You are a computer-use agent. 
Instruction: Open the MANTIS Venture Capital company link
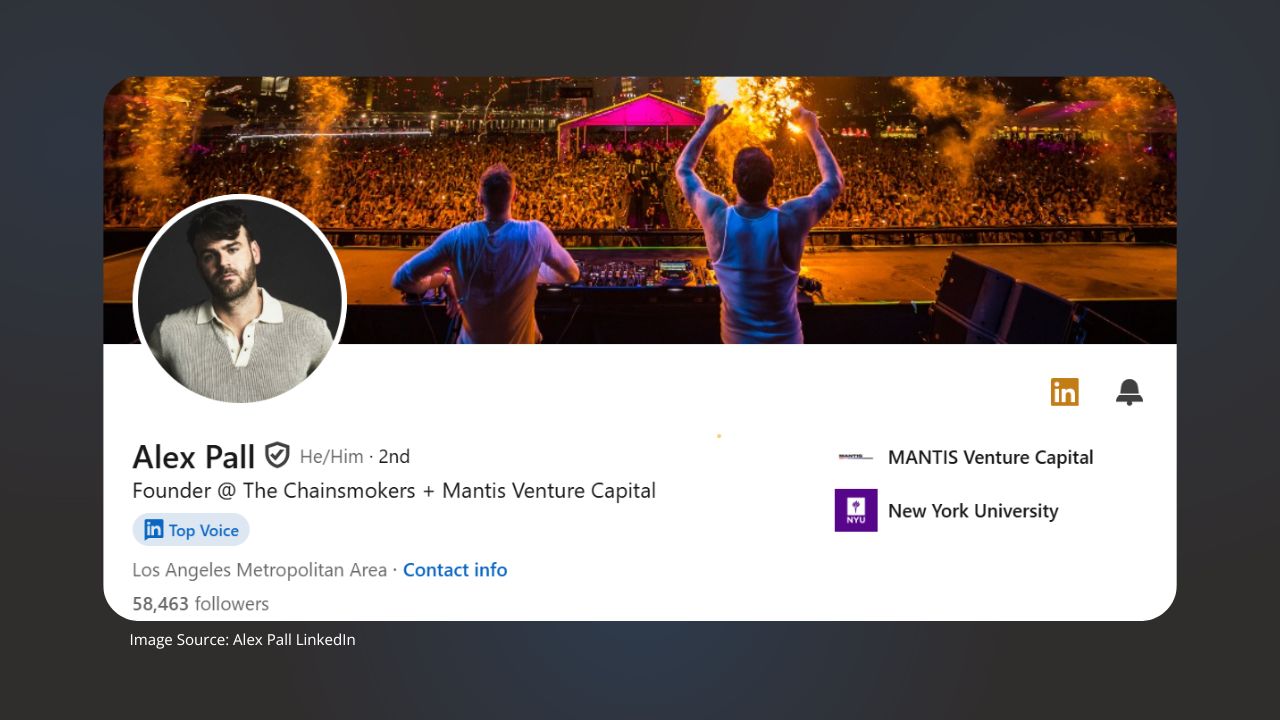[x=990, y=457]
